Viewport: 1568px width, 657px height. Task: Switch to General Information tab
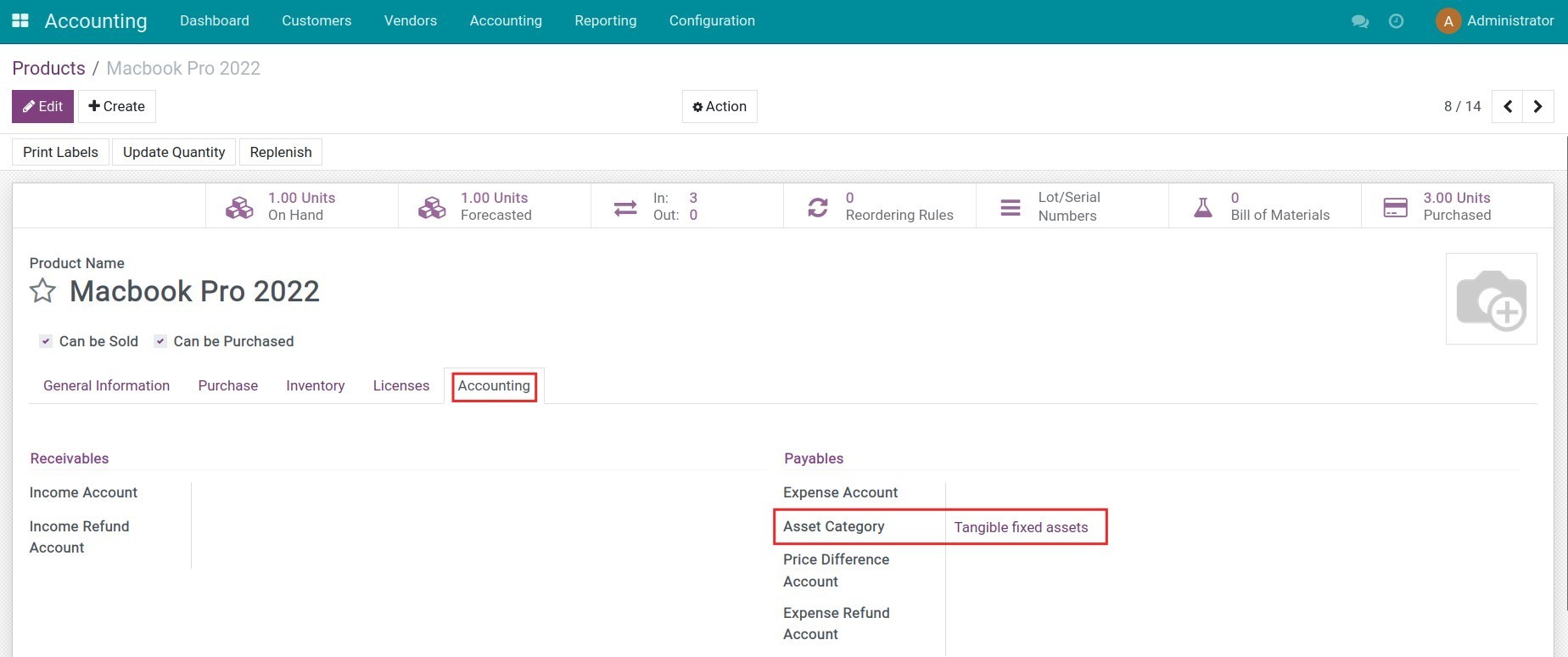(107, 386)
